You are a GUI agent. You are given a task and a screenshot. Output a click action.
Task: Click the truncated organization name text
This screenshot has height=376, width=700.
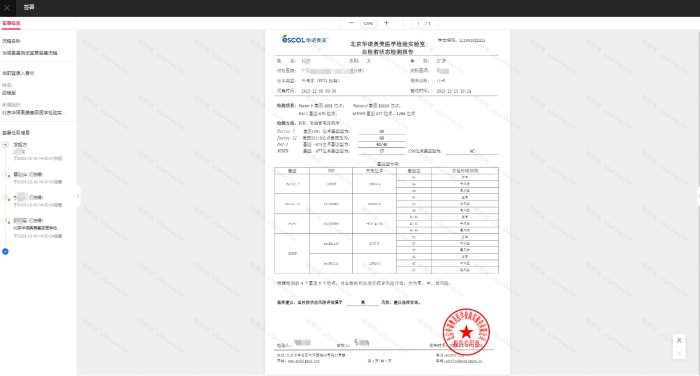(34, 113)
